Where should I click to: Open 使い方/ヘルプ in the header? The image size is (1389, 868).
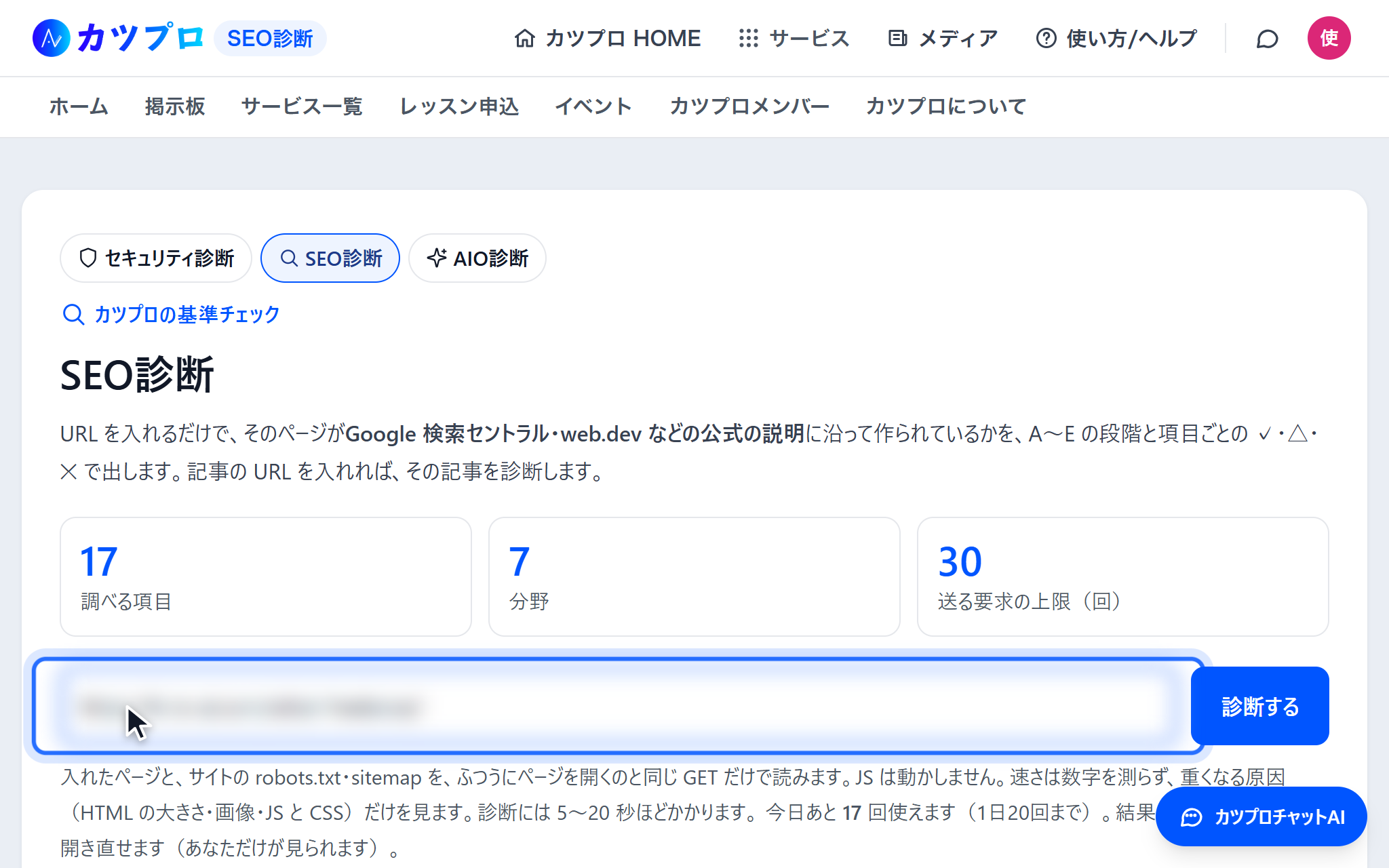(1116, 38)
